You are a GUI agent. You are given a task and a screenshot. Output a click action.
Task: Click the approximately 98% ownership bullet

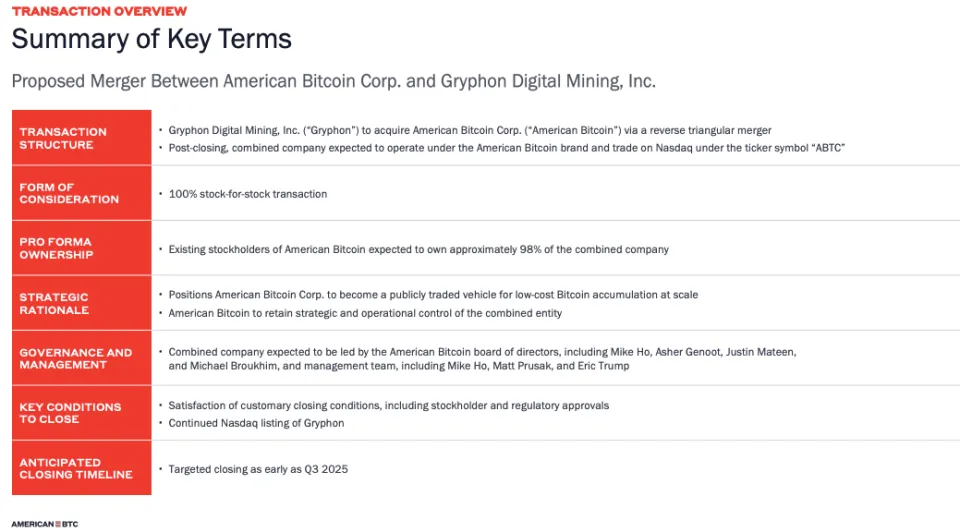419,249
